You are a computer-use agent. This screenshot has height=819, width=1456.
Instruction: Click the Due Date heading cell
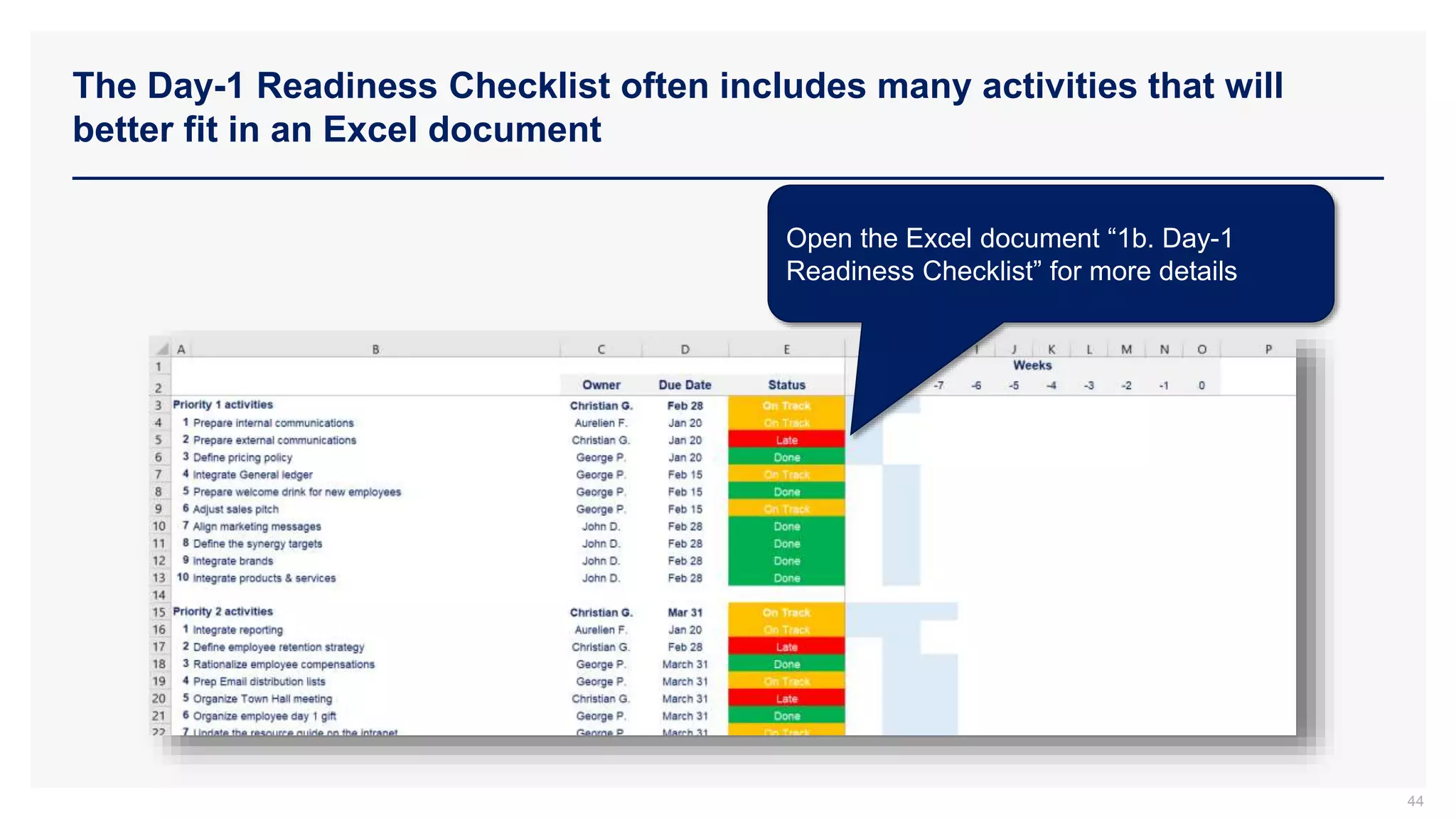point(685,385)
